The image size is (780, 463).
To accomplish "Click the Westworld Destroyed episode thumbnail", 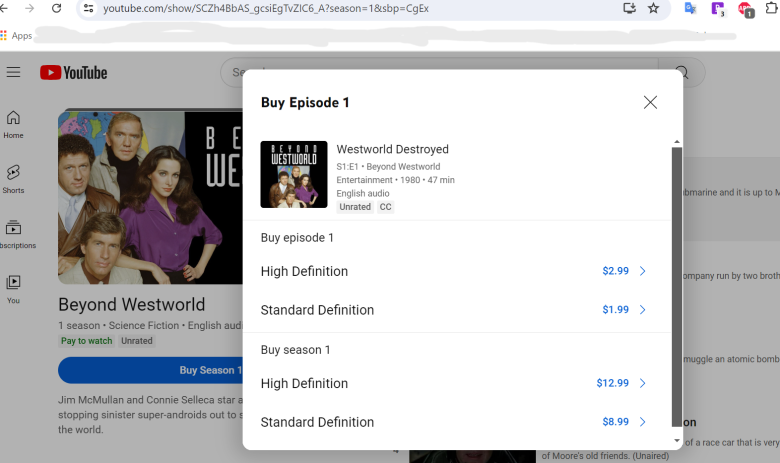I will pos(294,174).
